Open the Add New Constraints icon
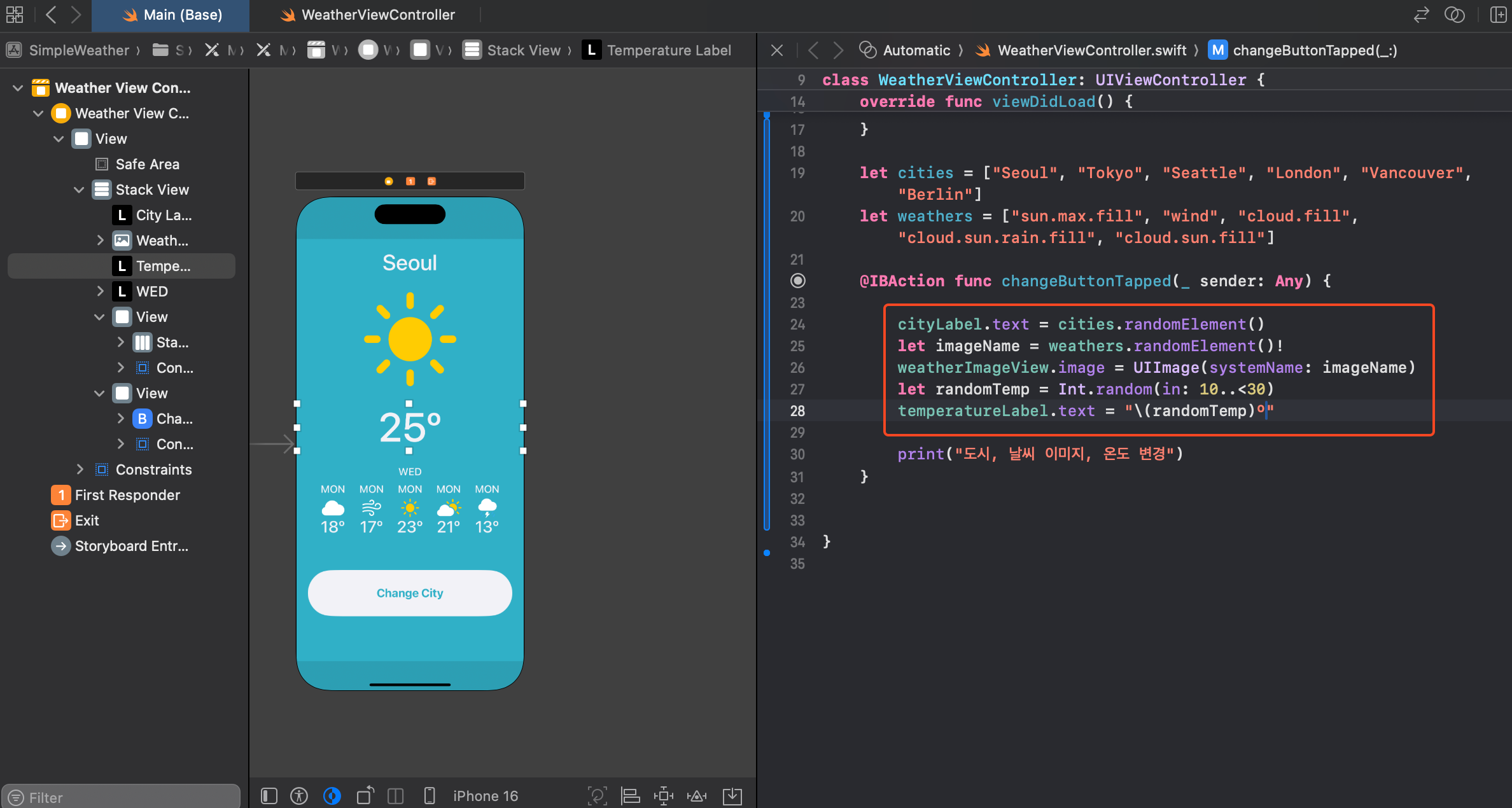 point(663,796)
